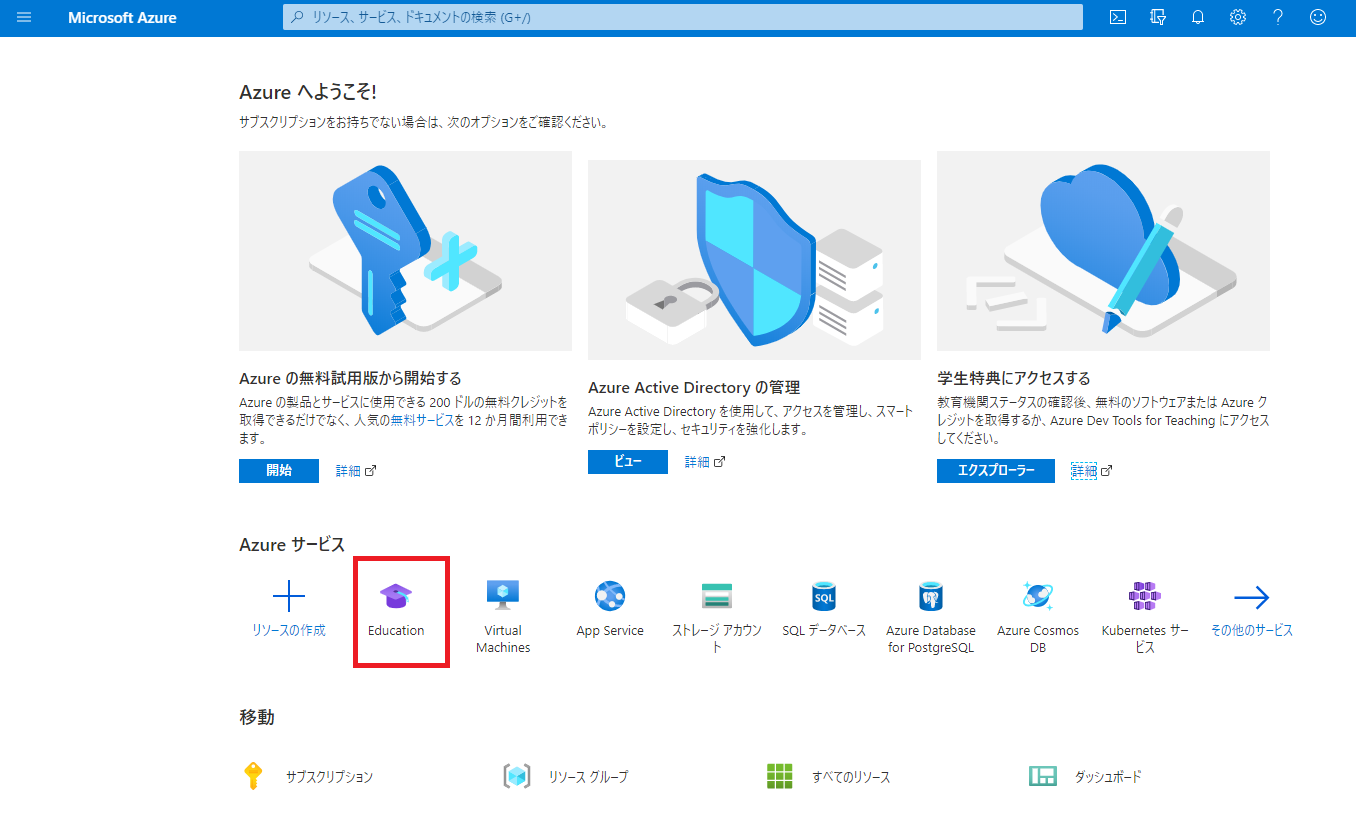The width and height of the screenshot is (1356, 829).
Task: Click the plus icon to create a resource
Action: coord(289,597)
